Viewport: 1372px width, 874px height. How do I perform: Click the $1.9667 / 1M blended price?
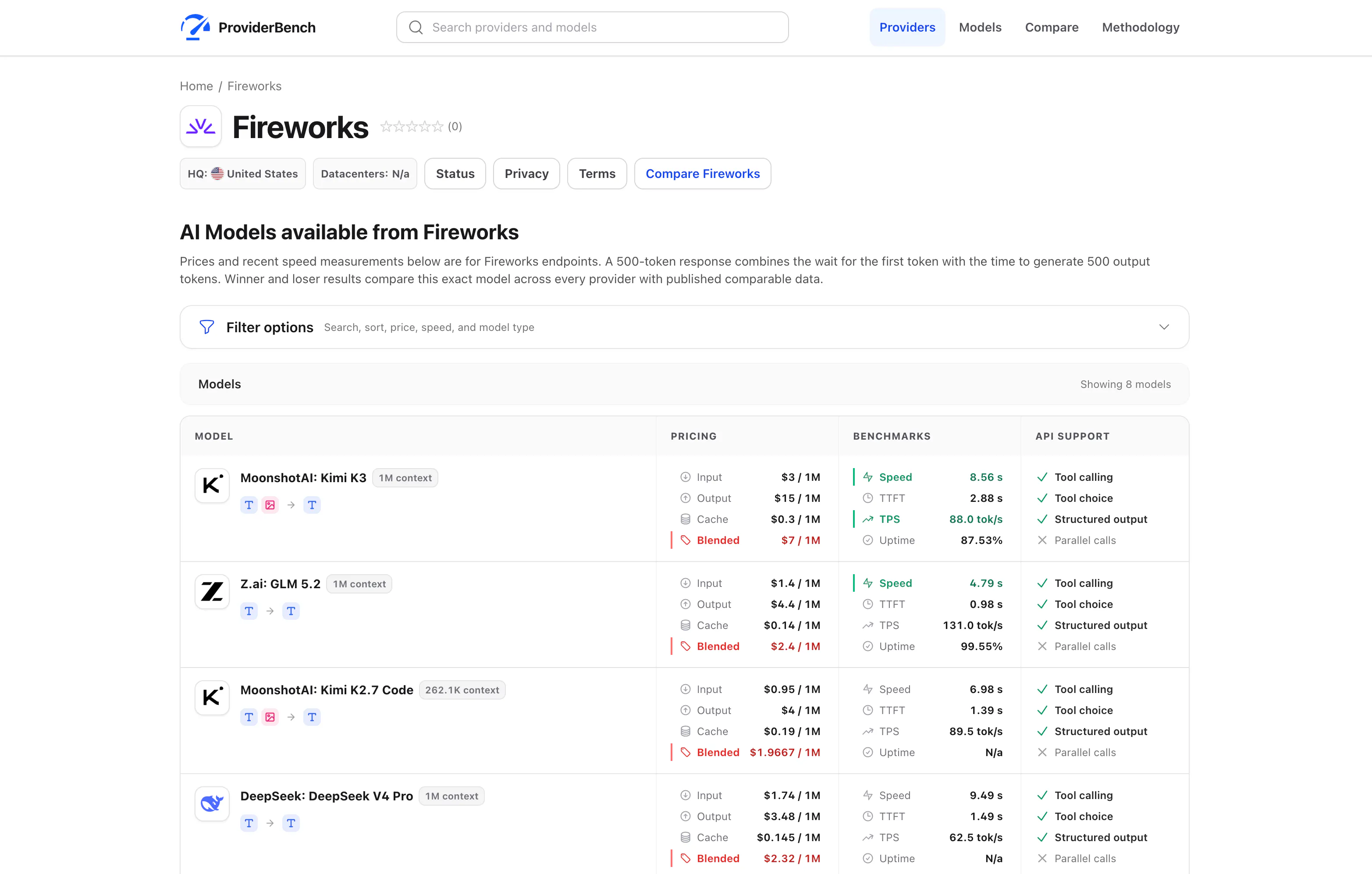click(785, 752)
